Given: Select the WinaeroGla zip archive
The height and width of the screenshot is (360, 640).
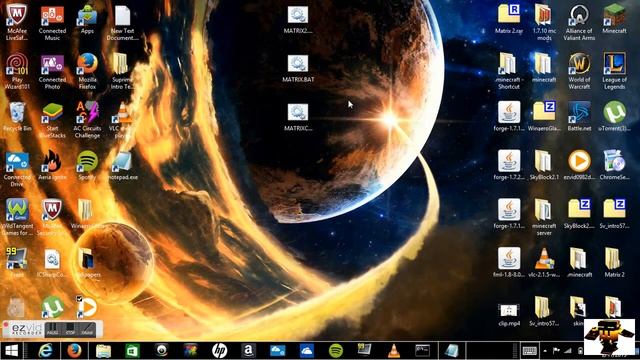Looking at the screenshot, I should [x=544, y=116].
